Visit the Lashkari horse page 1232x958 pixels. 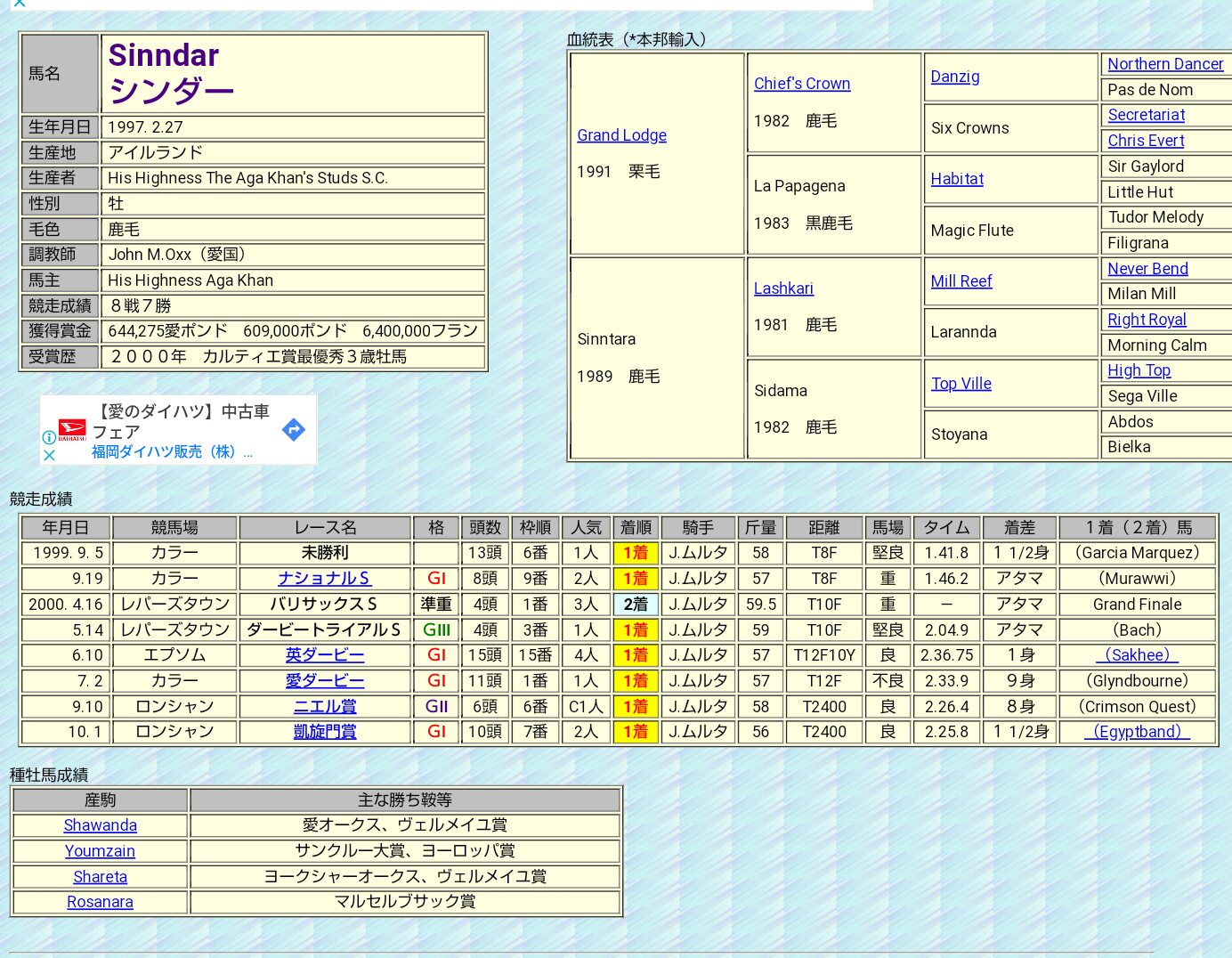click(x=783, y=288)
